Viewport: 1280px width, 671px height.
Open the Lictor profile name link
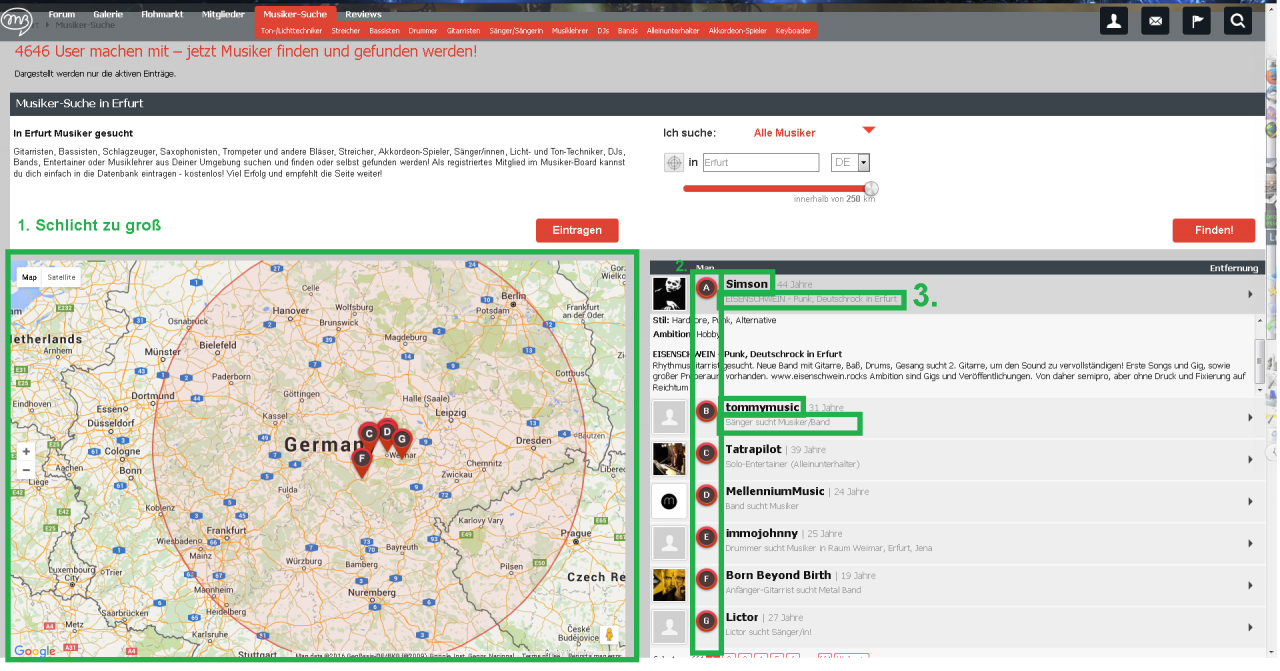pyautogui.click(x=742, y=617)
